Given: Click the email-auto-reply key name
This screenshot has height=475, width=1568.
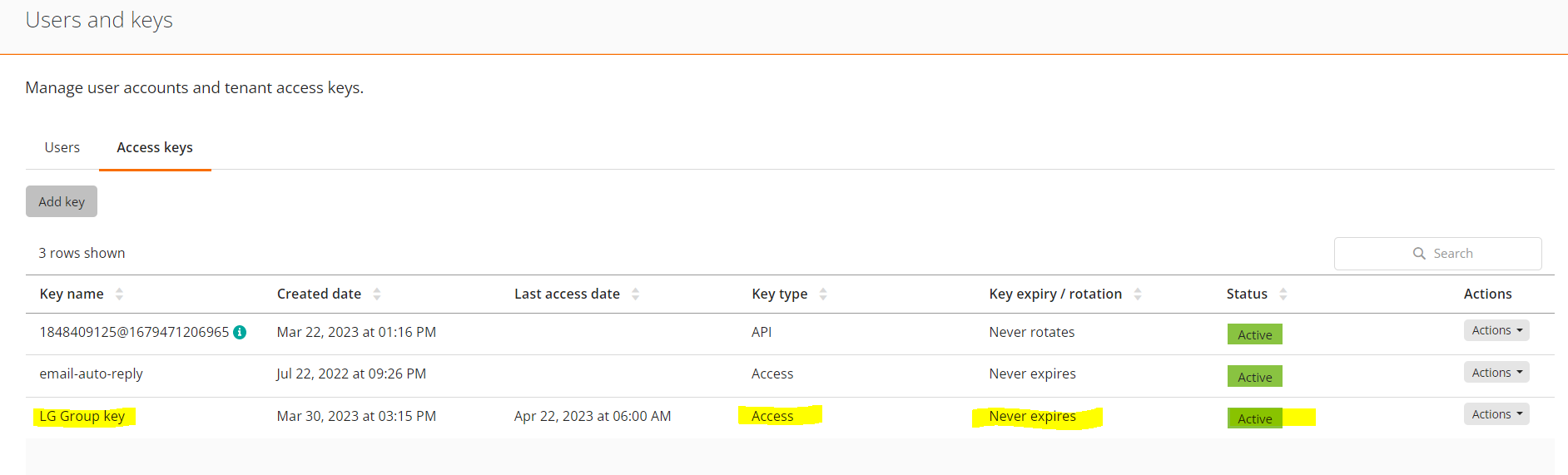Looking at the screenshot, I should click(x=92, y=374).
